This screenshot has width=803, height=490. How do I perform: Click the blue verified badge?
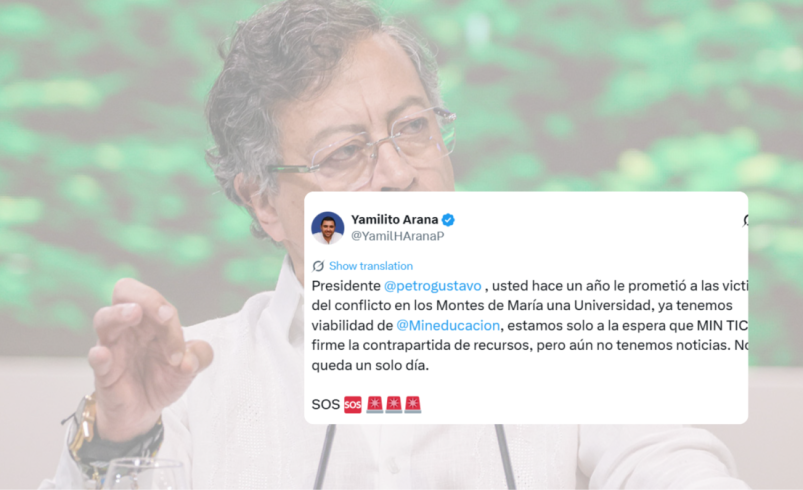click(x=448, y=220)
